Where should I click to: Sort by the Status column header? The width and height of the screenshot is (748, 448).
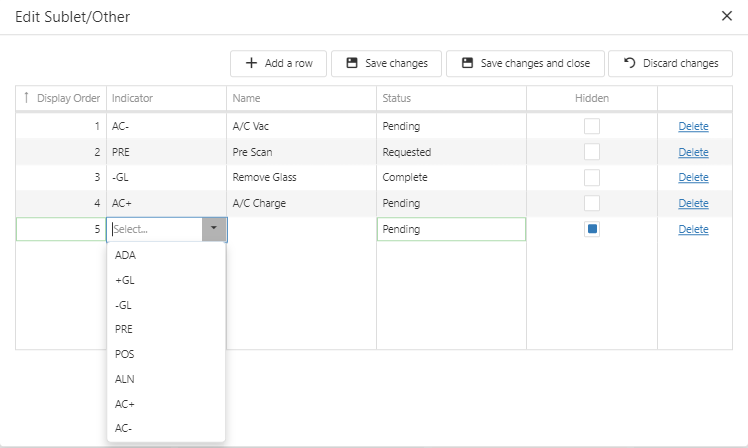397,98
